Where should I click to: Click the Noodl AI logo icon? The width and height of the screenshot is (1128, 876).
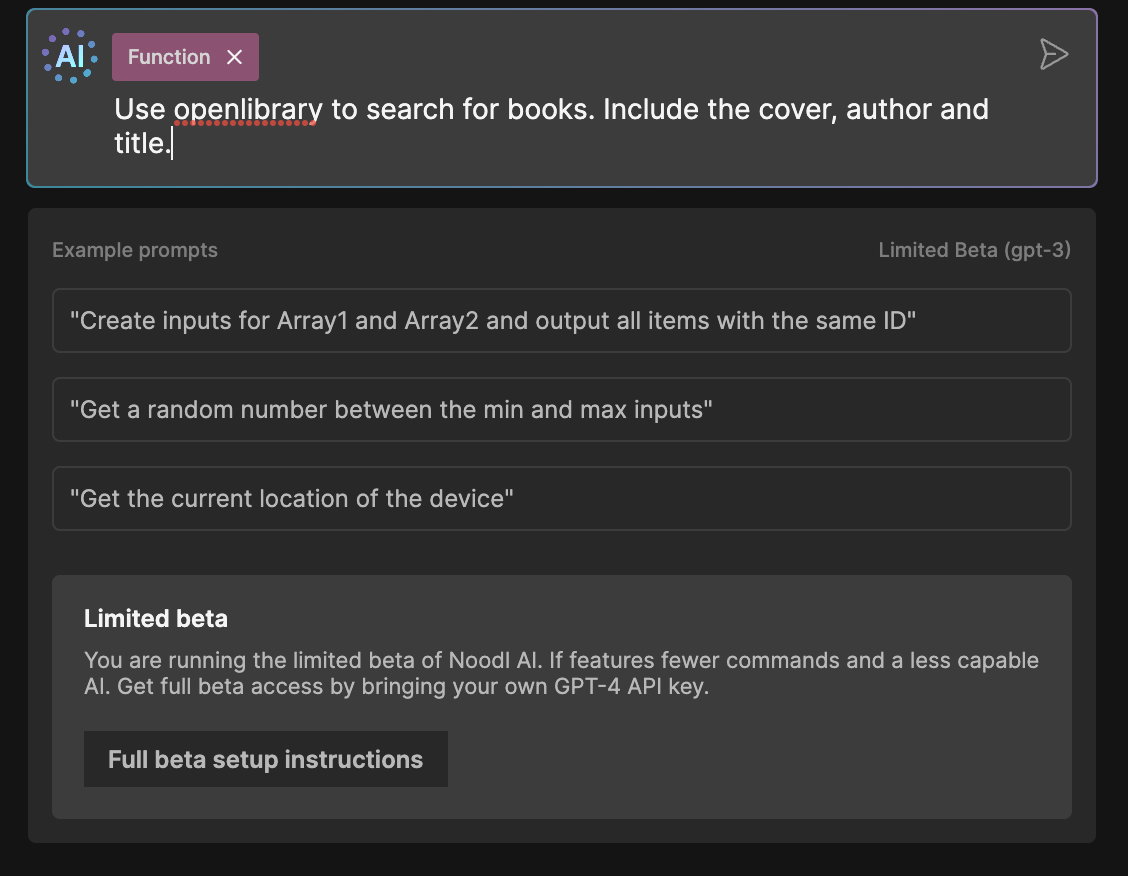point(70,56)
